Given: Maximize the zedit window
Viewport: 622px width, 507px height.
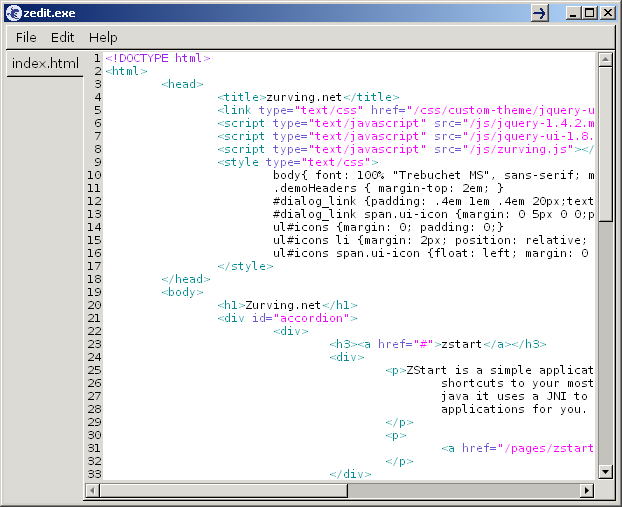Looking at the screenshot, I should pyautogui.click(x=589, y=13).
